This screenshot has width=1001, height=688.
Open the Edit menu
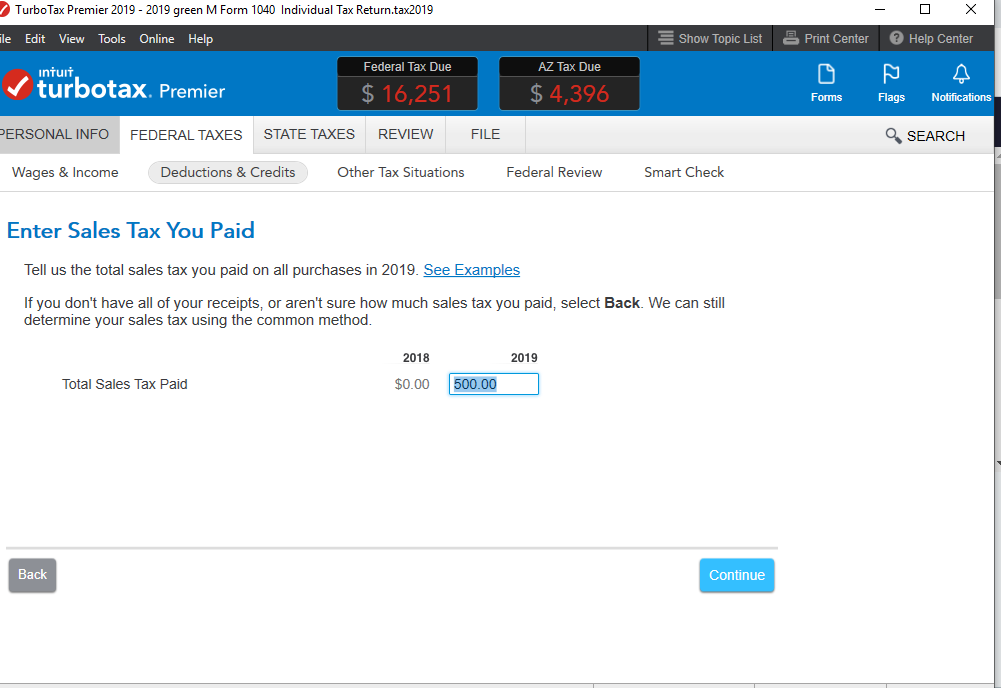[35, 39]
